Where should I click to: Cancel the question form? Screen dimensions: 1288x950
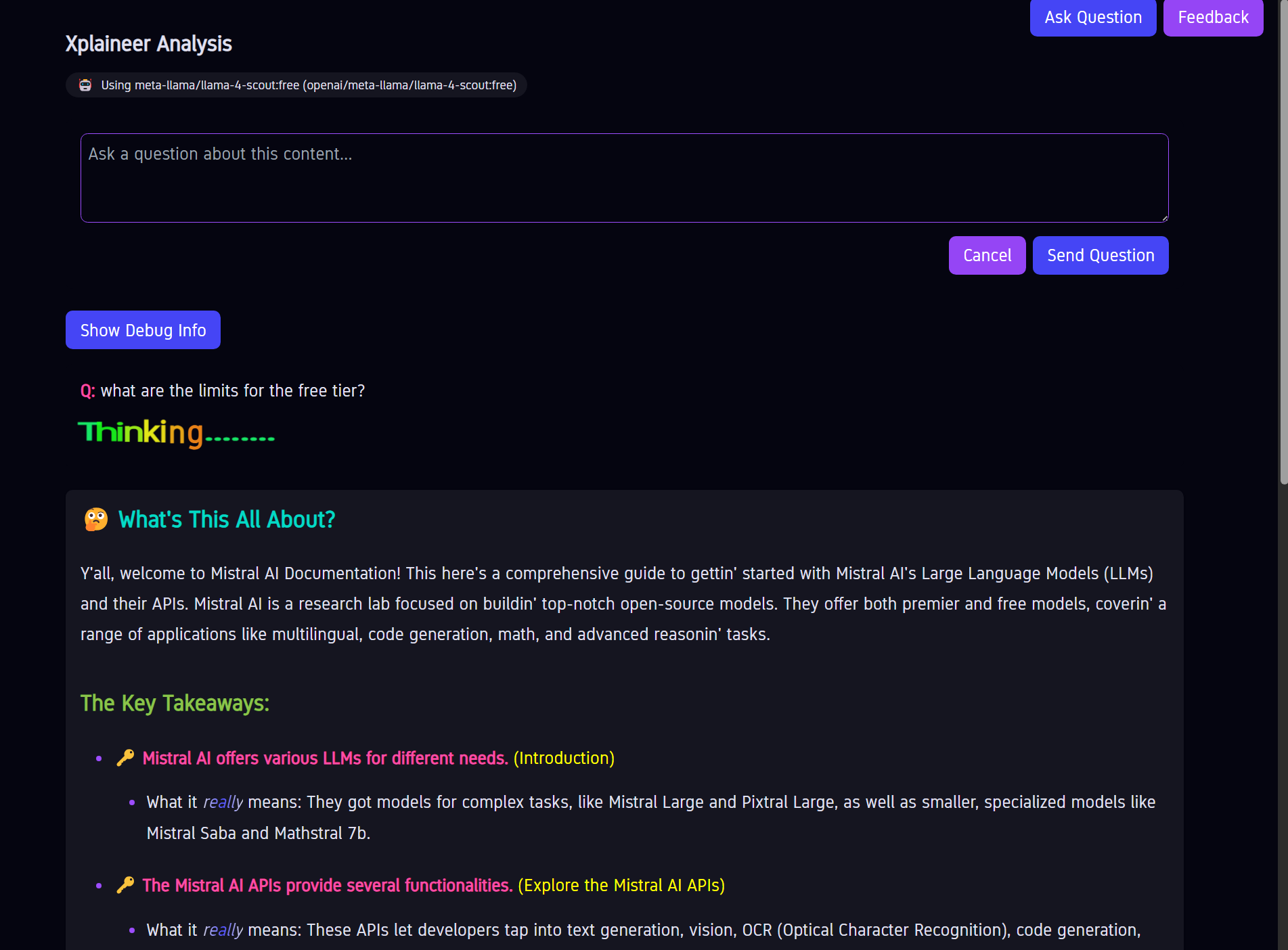point(987,255)
